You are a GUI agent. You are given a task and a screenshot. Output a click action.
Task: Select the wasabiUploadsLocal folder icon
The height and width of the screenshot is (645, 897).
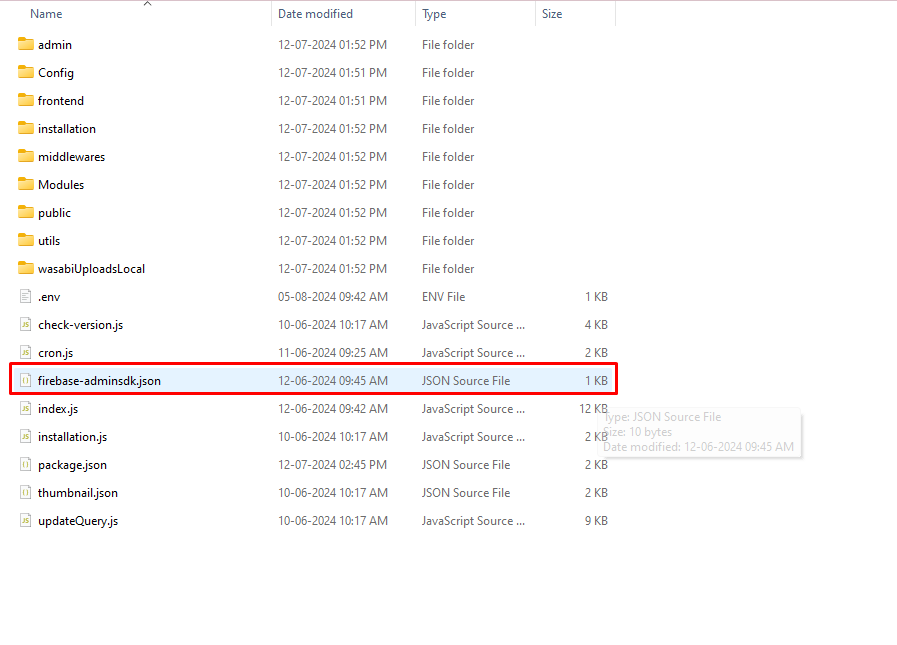26,269
